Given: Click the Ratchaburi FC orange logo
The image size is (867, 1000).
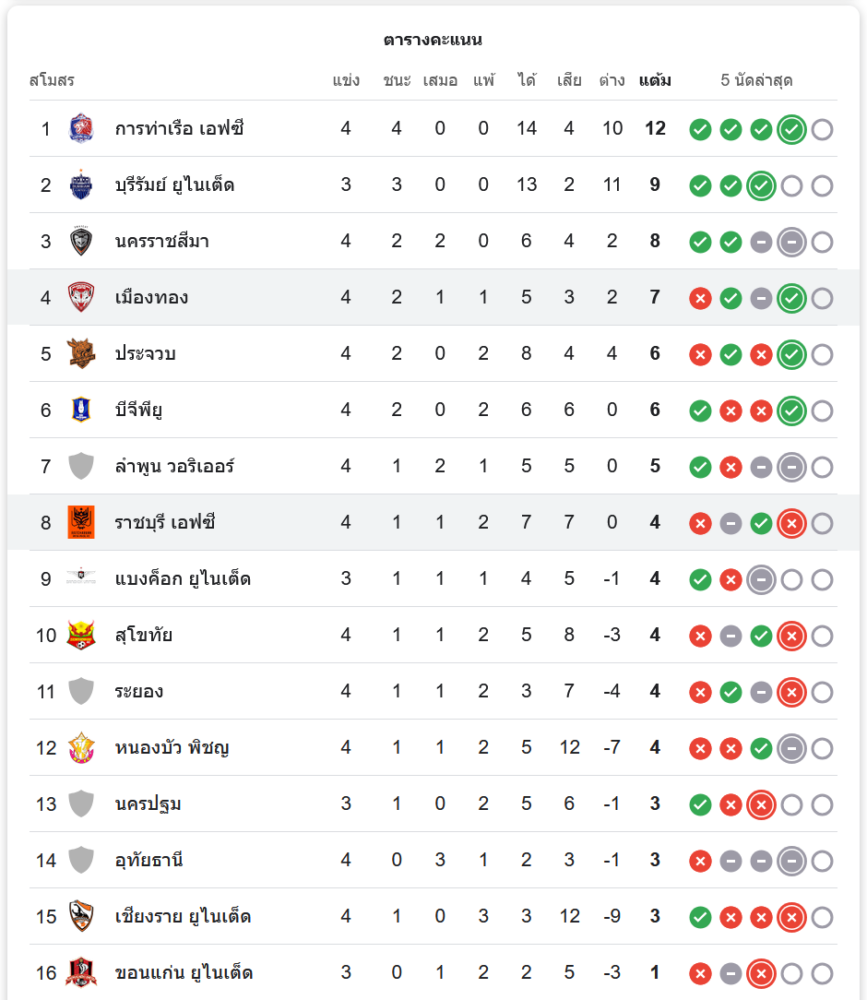Looking at the screenshot, I should coord(81,522).
